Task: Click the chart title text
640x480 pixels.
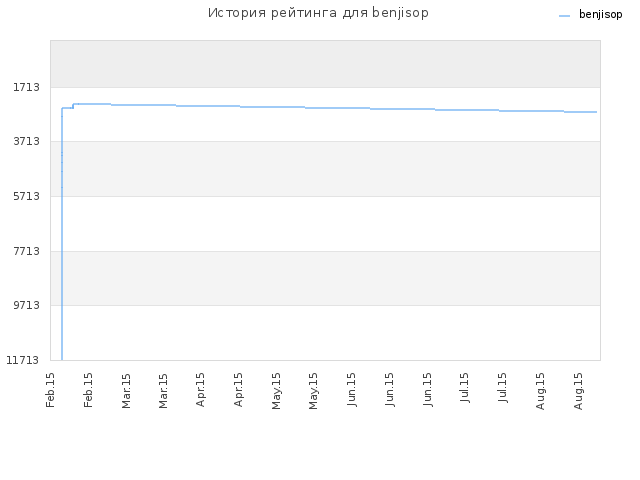Action: point(318,13)
